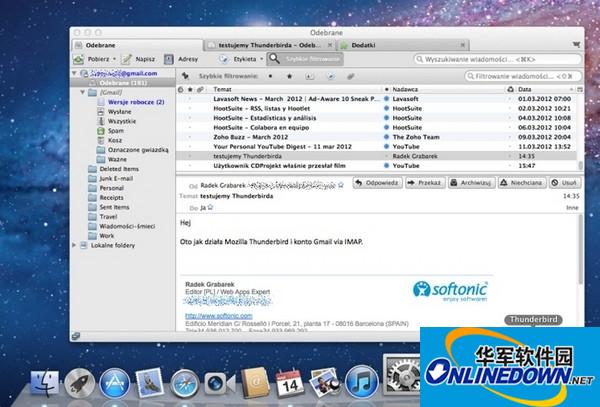Toggle read dot on HootSuite – Colabora en equipo
Viewport: 600px width, 407px height.
(x=386, y=127)
